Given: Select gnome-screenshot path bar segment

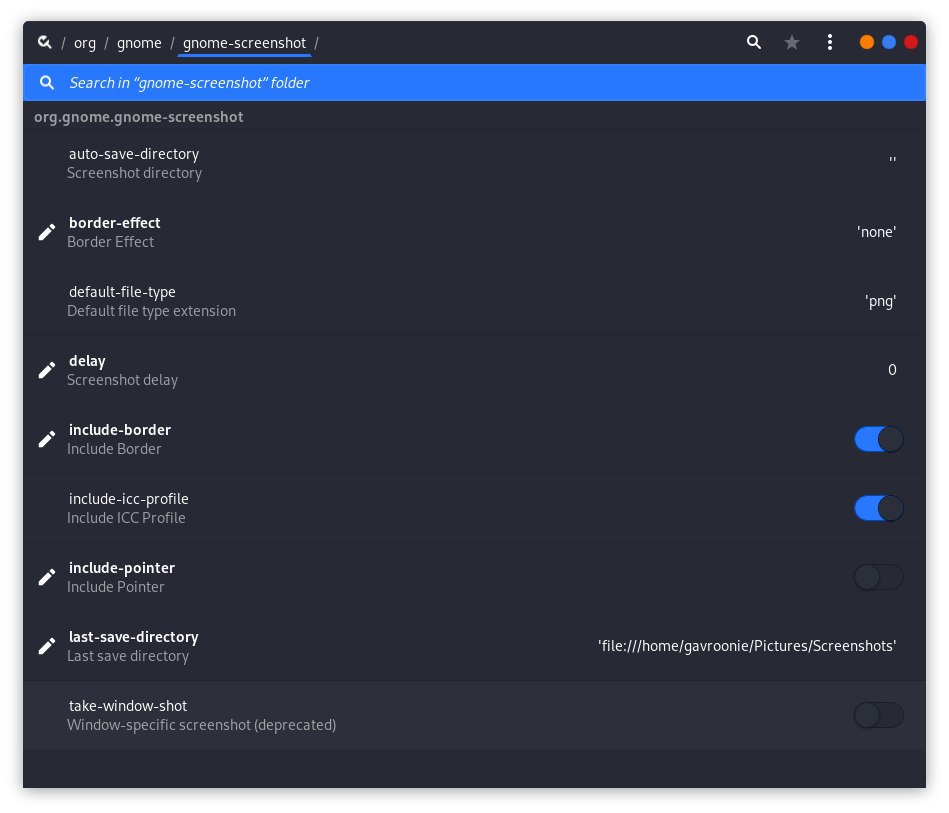Looking at the screenshot, I should pyautogui.click(x=245, y=43).
